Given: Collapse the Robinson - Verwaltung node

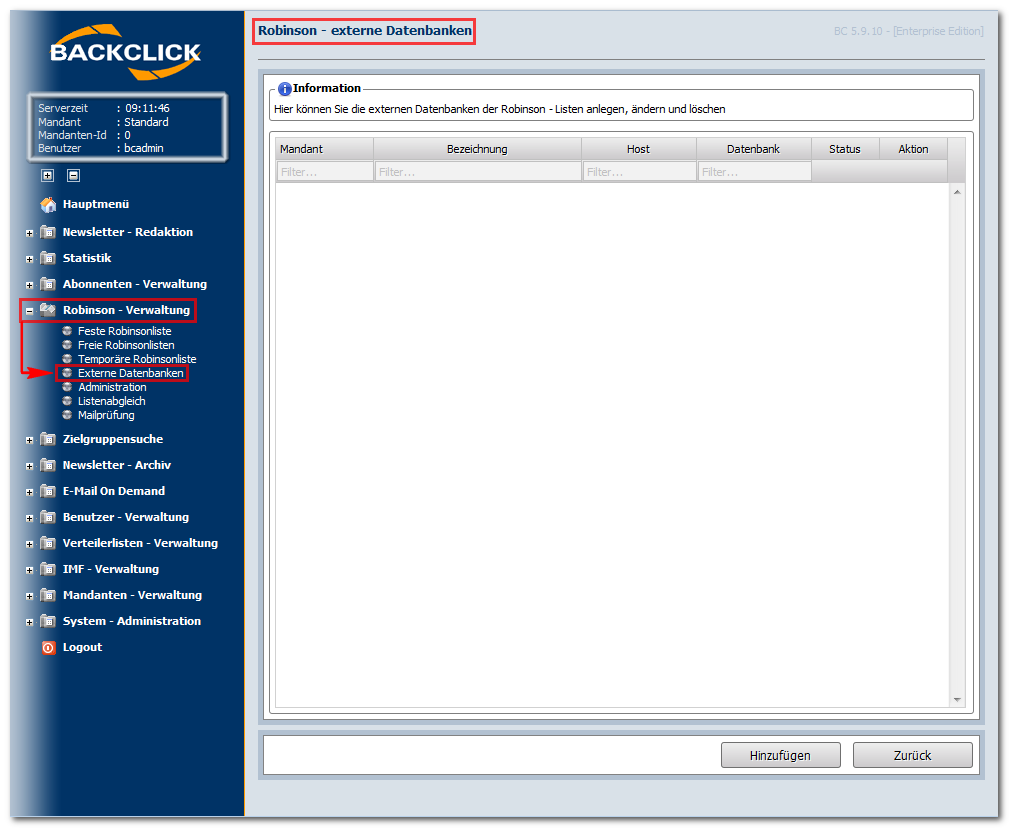Looking at the screenshot, I should [x=29, y=311].
